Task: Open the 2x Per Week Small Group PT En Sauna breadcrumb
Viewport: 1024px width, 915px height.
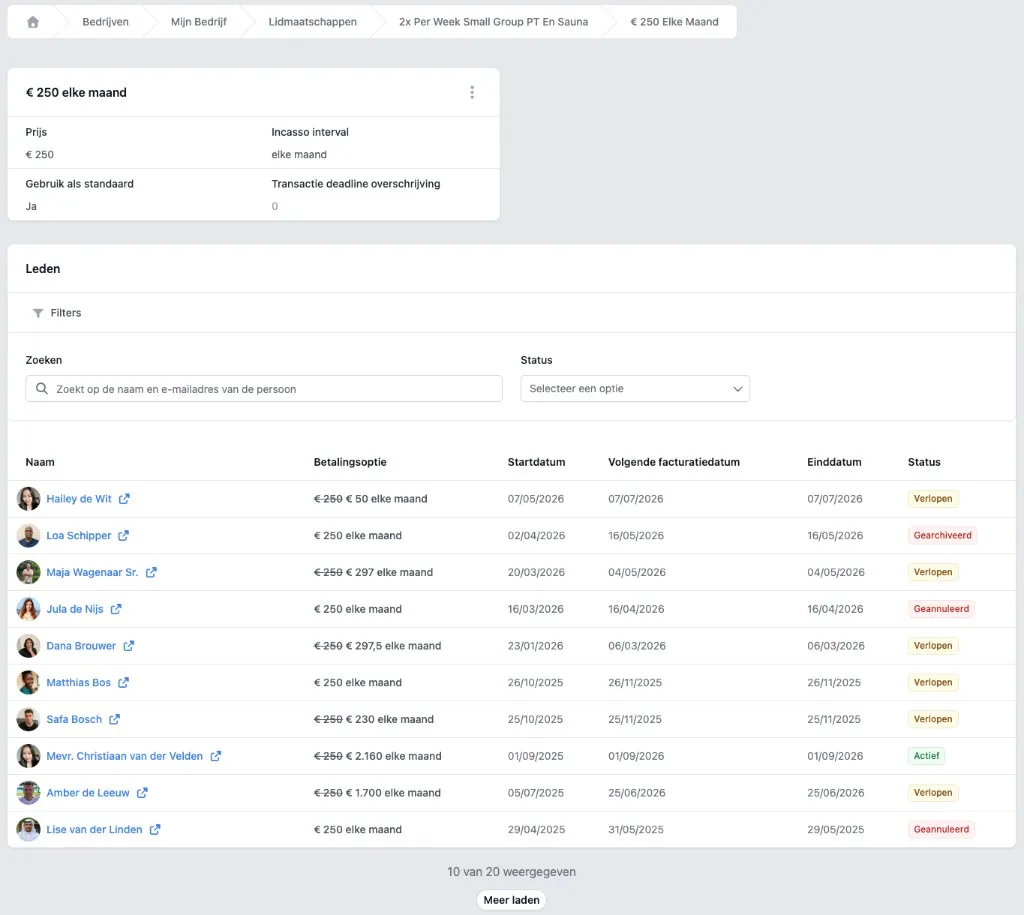Action: click(493, 22)
